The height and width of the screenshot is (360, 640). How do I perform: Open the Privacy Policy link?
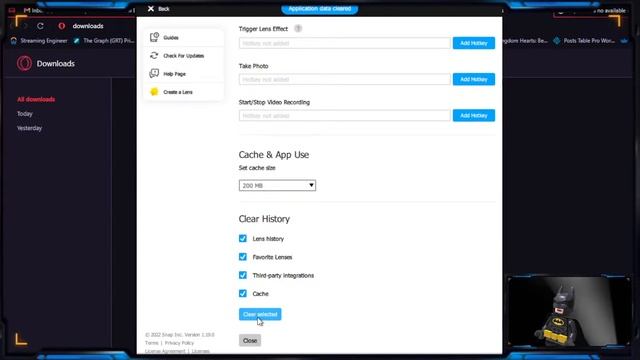tap(179, 343)
